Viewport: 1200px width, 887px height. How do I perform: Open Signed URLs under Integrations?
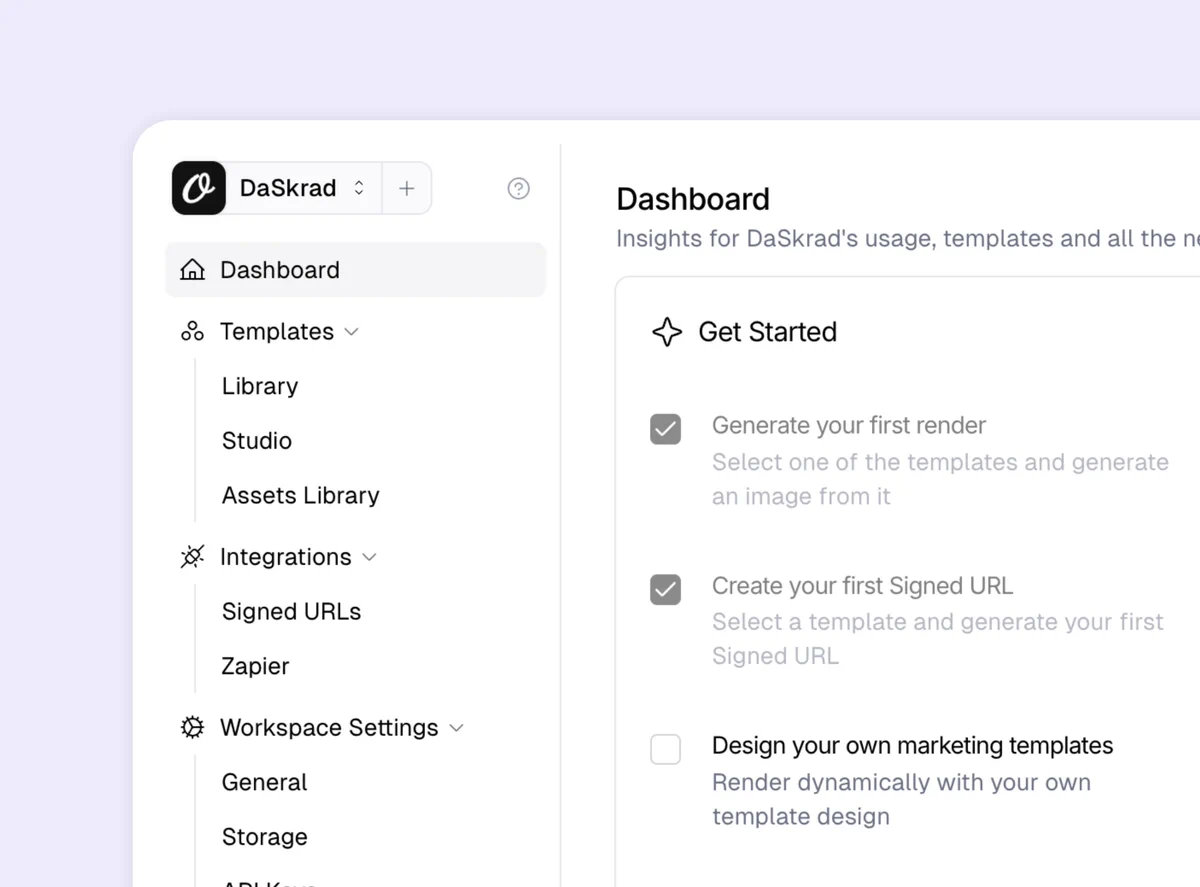[x=292, y=612]
